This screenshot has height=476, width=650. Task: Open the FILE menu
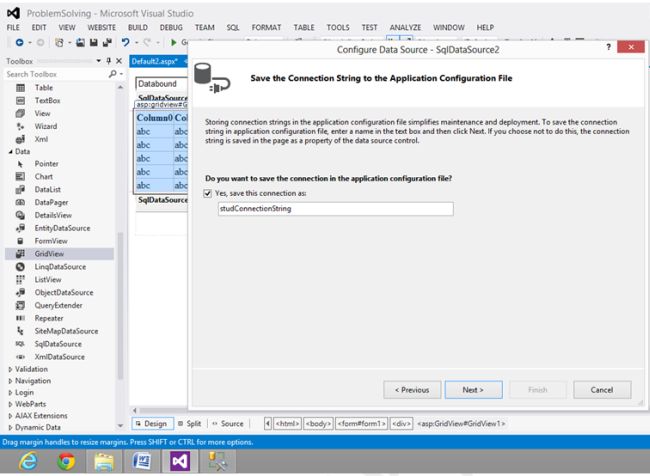point(13,27)
